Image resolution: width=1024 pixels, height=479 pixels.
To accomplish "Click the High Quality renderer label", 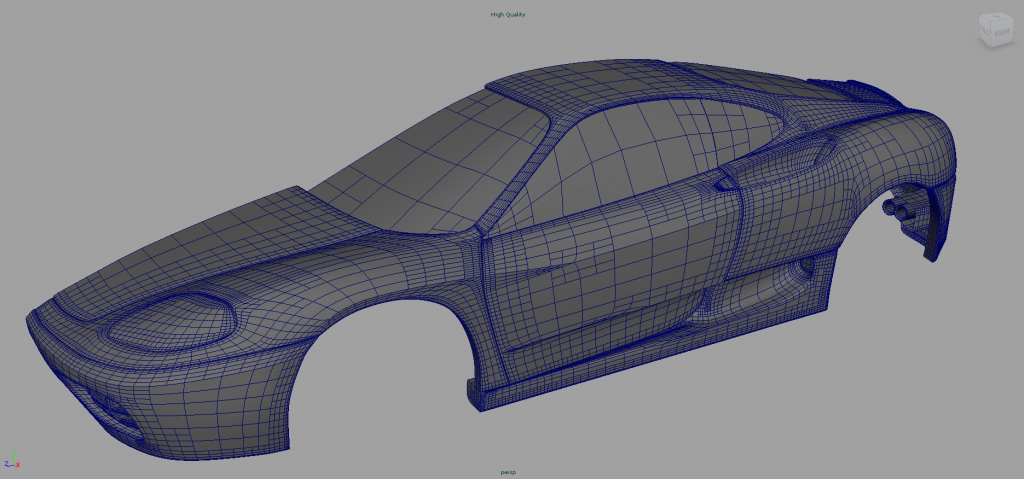I will 507,14.
